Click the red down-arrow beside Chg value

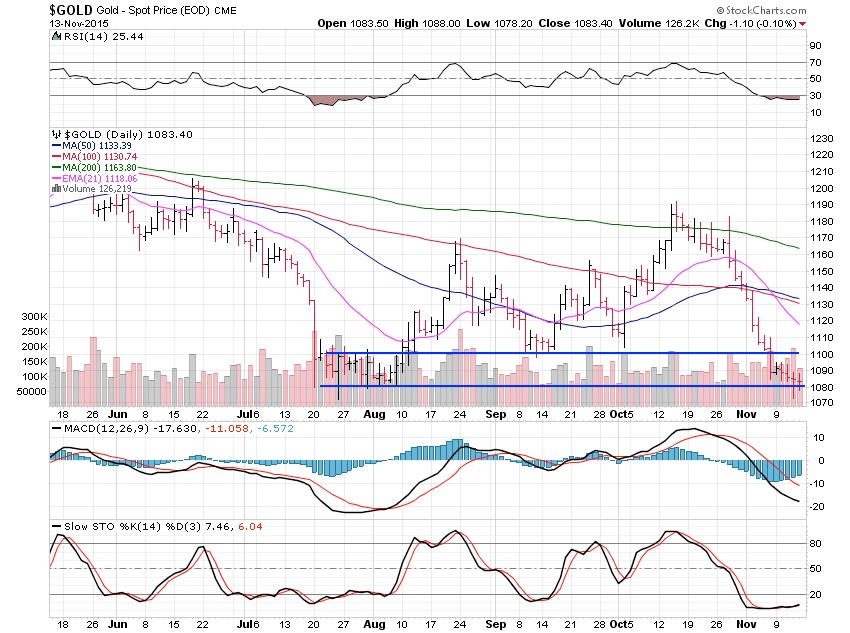pos(803,24)
